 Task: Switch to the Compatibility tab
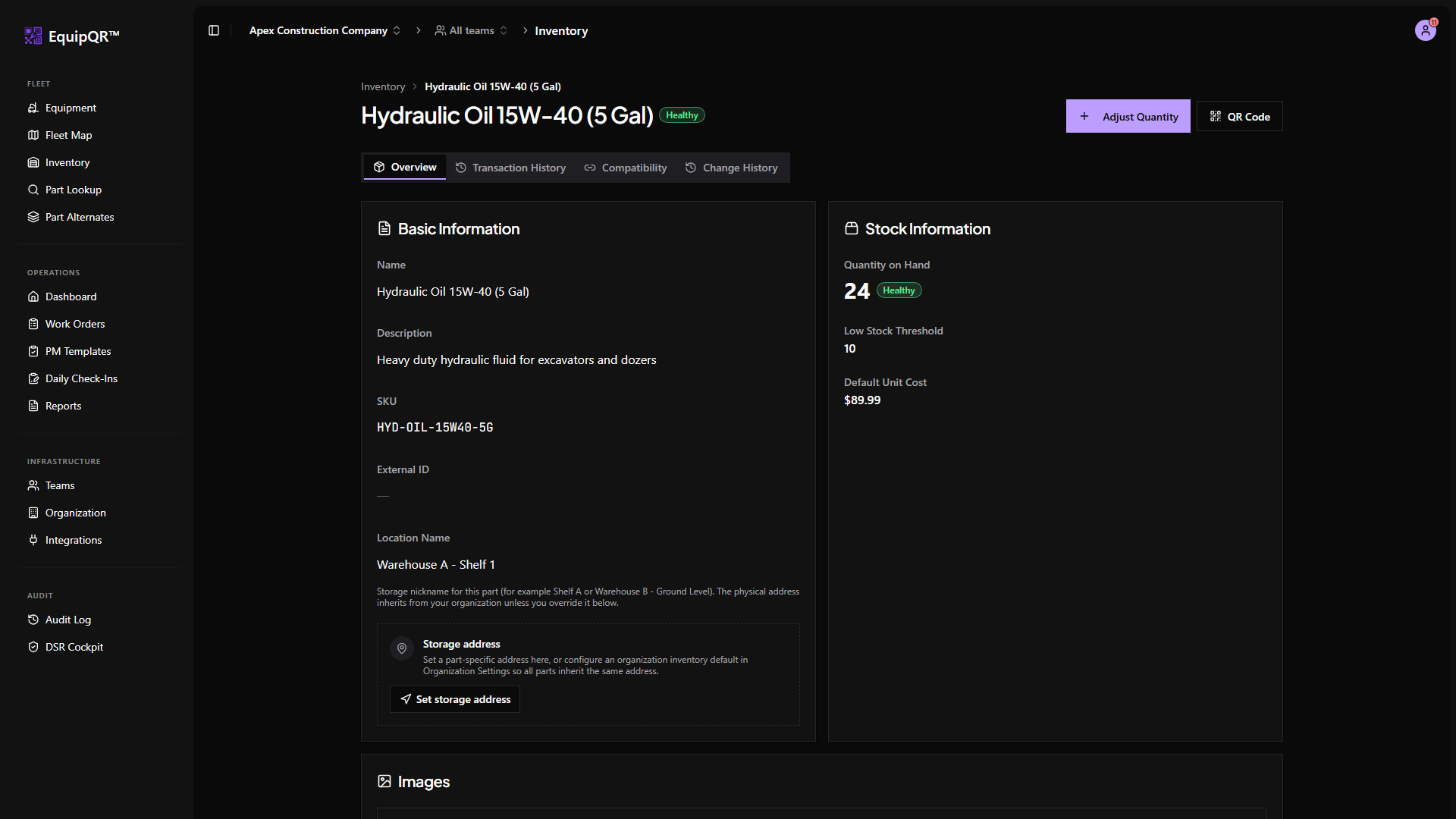coord(626,168)
